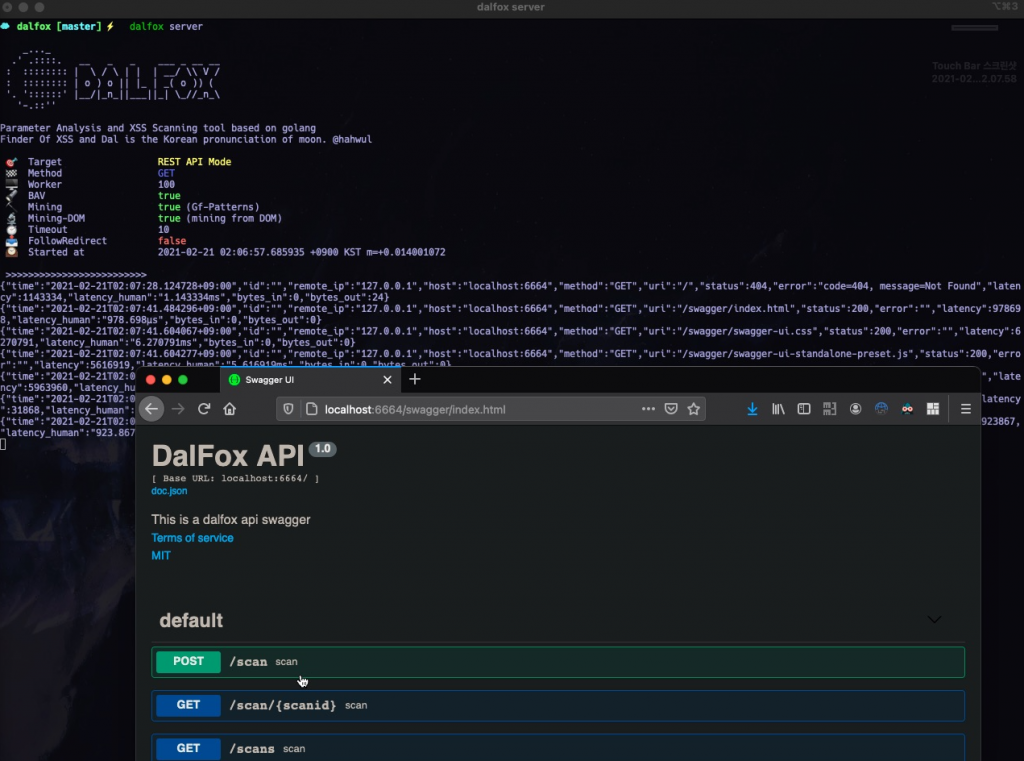The height and width of the screenshot is (761, 1024).
Task: Open a new browser tab
Action: click(415, 379)
